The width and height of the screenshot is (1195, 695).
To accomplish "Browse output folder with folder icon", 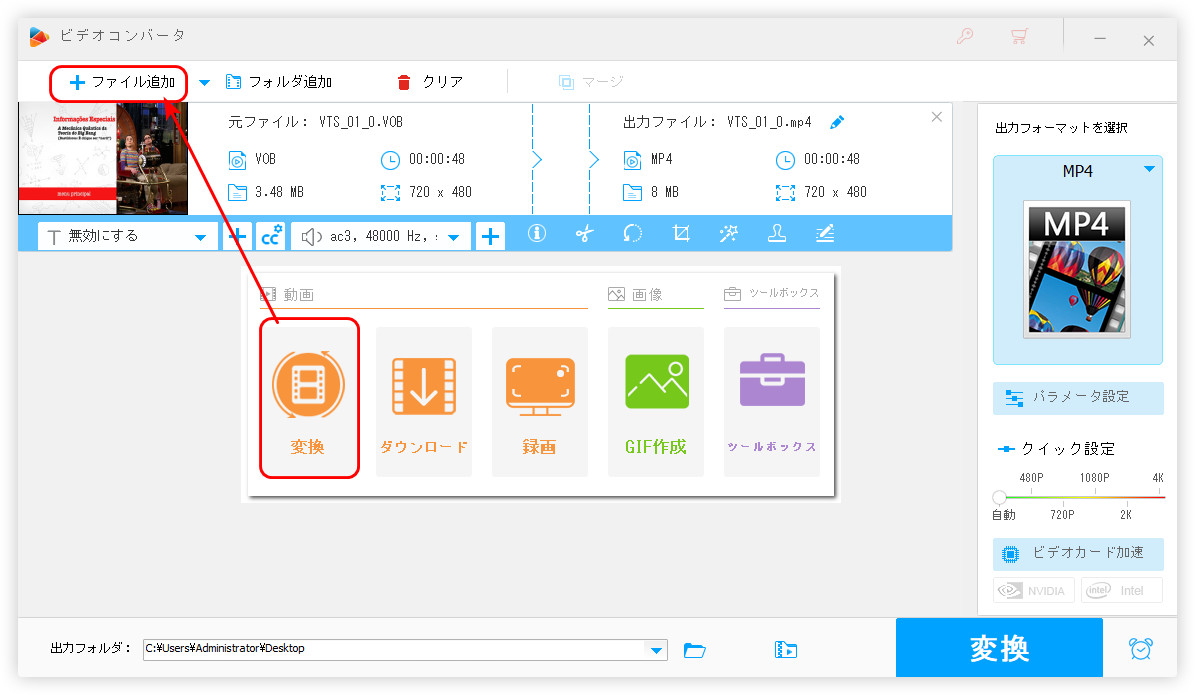I will coord(694,650).
